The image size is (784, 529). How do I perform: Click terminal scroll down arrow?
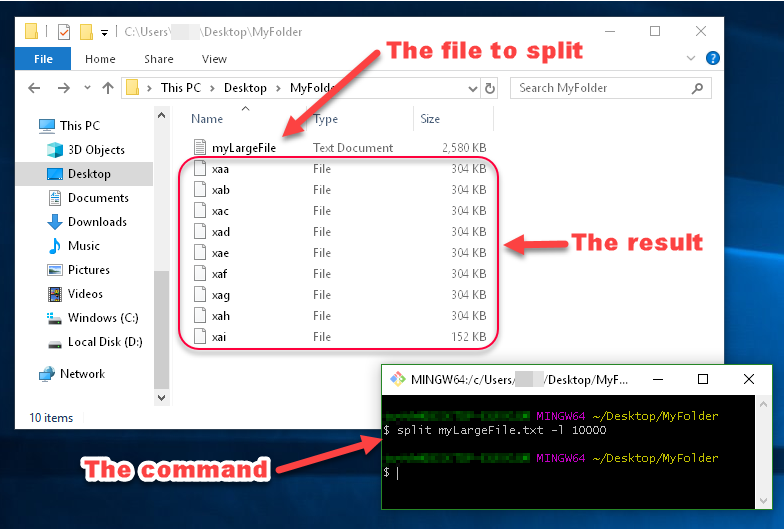(x=763, y=500)
